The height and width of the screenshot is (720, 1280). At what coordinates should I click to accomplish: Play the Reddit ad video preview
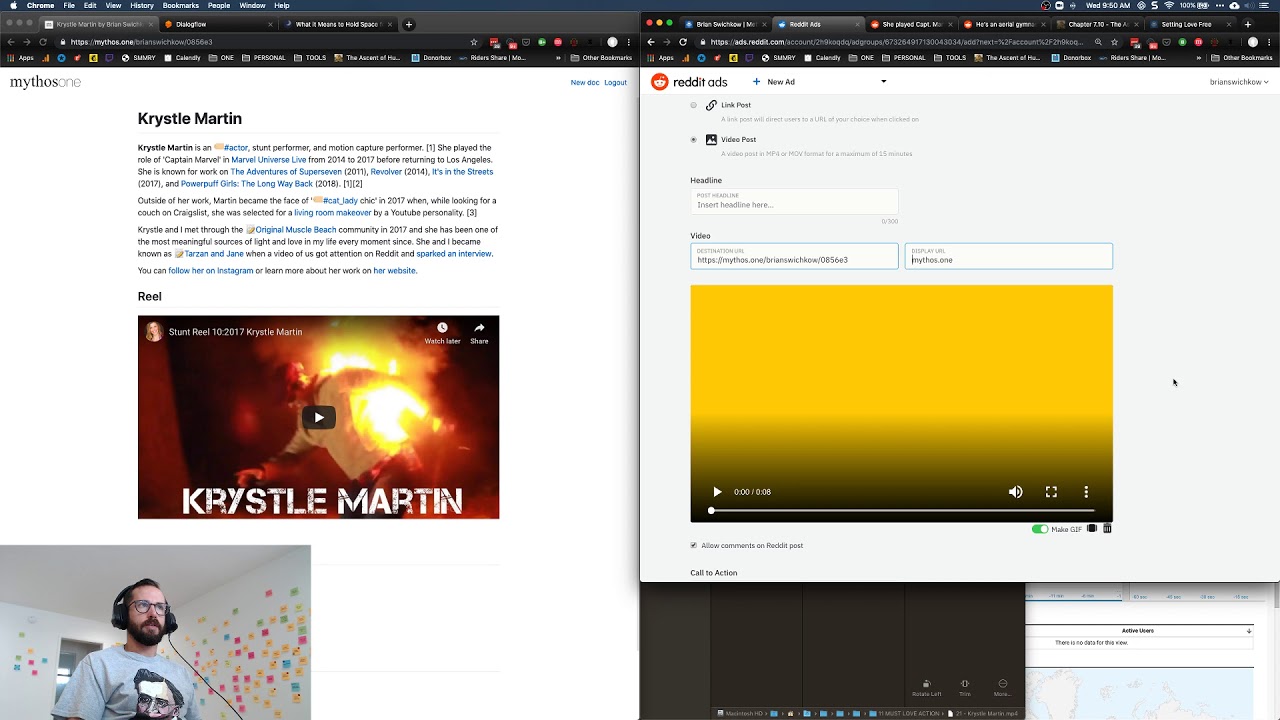[717, 492]
